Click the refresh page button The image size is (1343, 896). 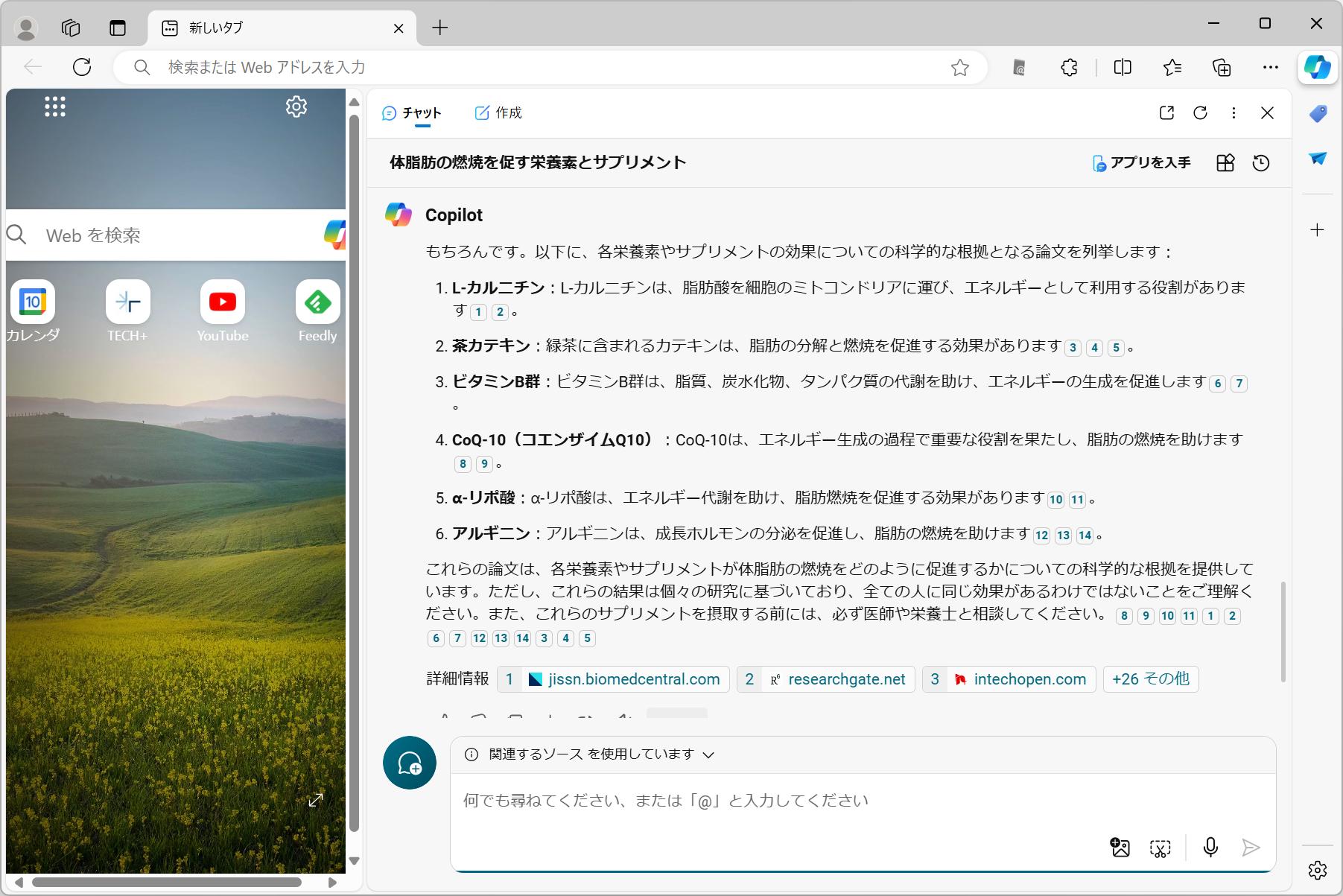pyautogui.click(x=82, y=67)
